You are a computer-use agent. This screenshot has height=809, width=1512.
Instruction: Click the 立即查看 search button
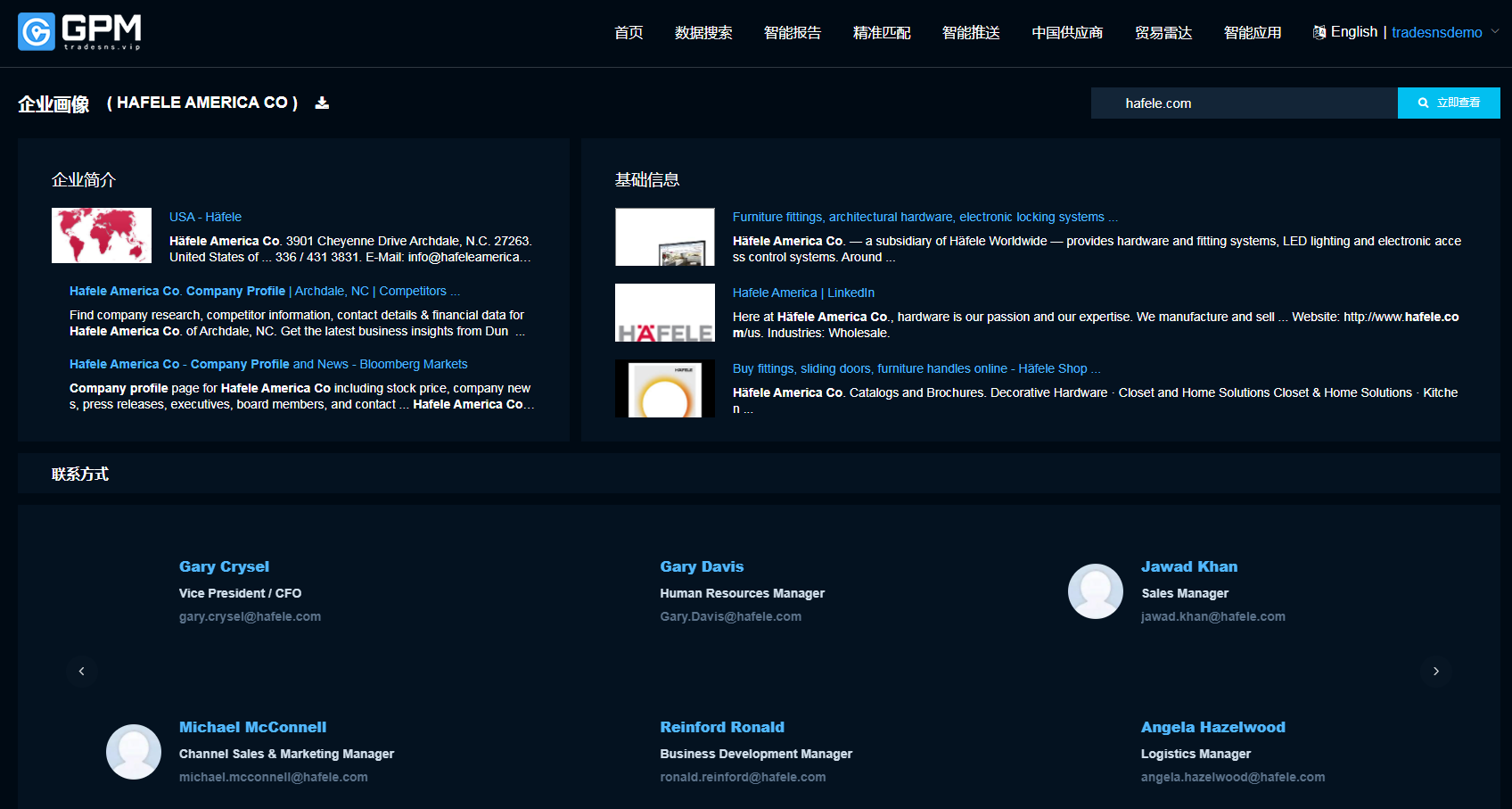tap(1449, 103)
